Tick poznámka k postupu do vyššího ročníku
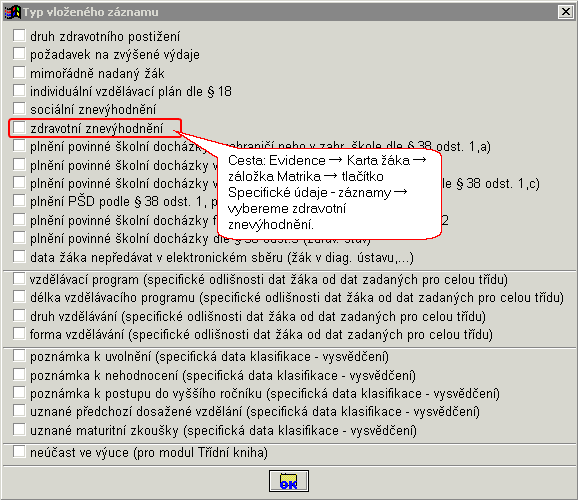578x500 pixels. point(19,393)
